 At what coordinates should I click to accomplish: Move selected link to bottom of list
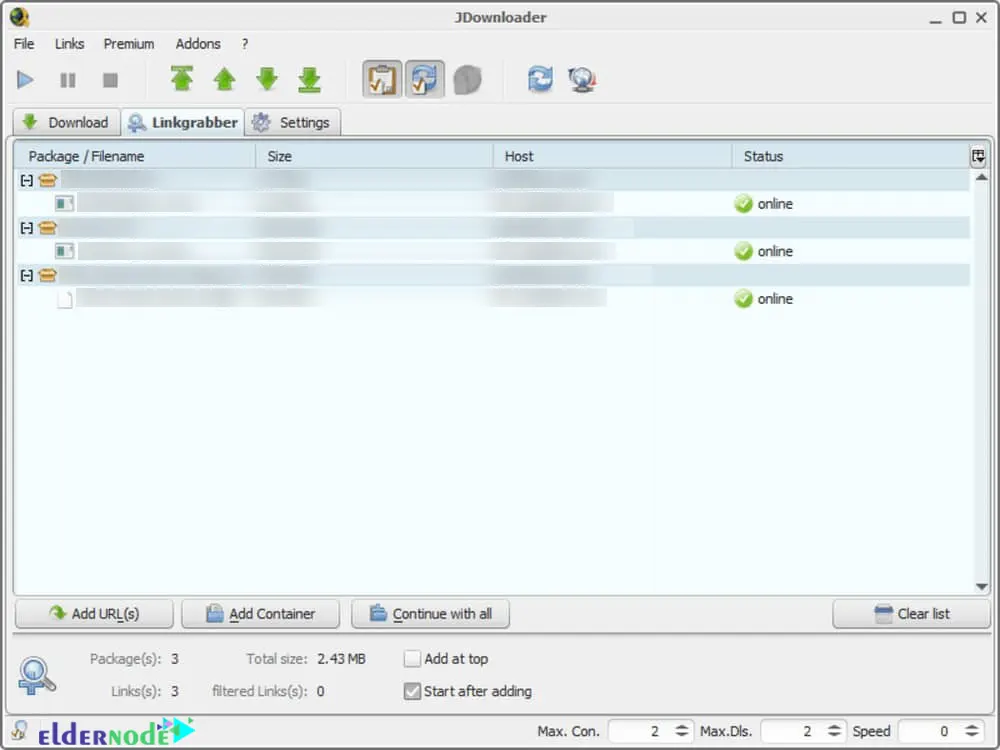pyautogui.click(x=309, y=79)
